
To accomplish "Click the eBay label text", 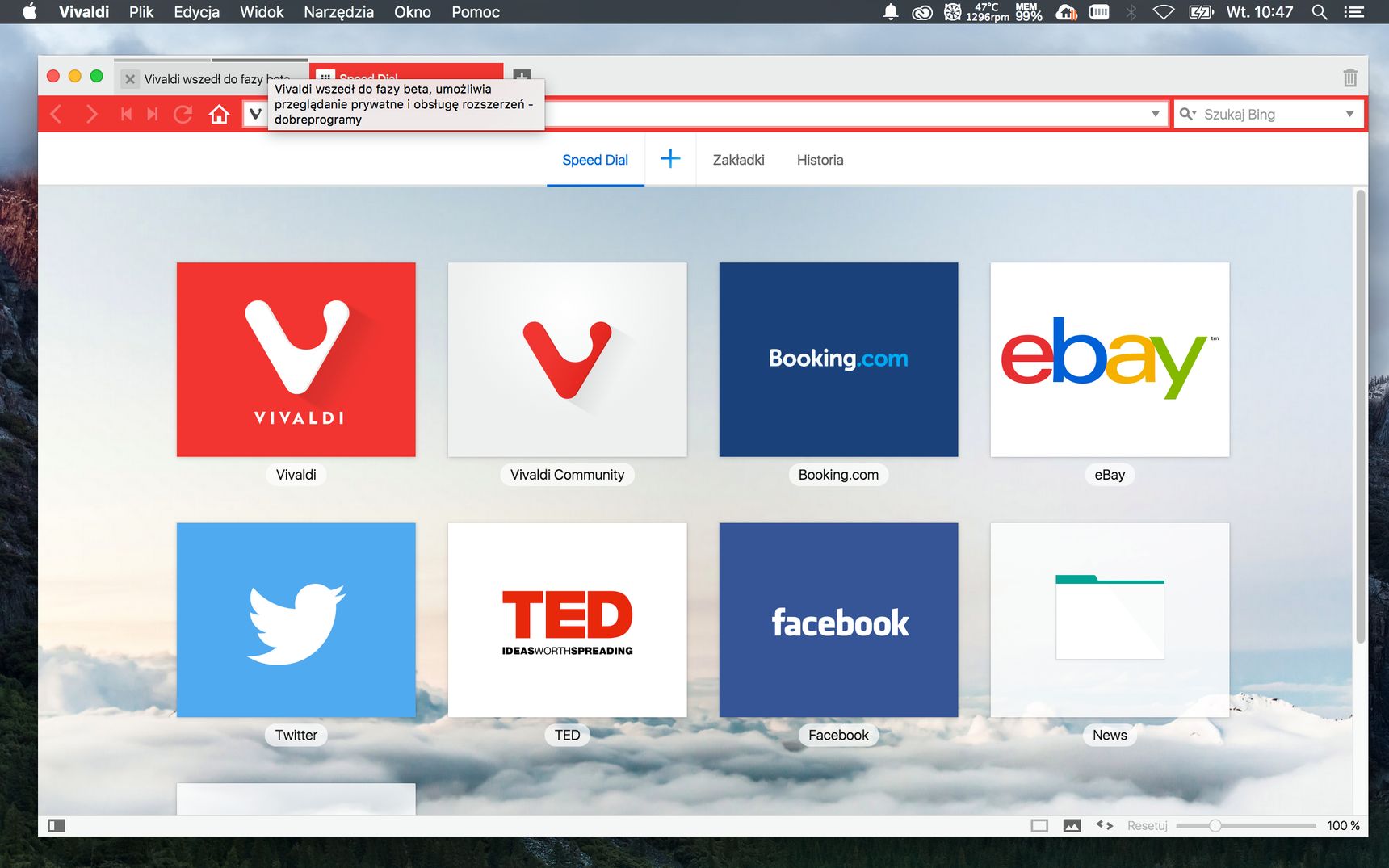I will click(1110, 475).
